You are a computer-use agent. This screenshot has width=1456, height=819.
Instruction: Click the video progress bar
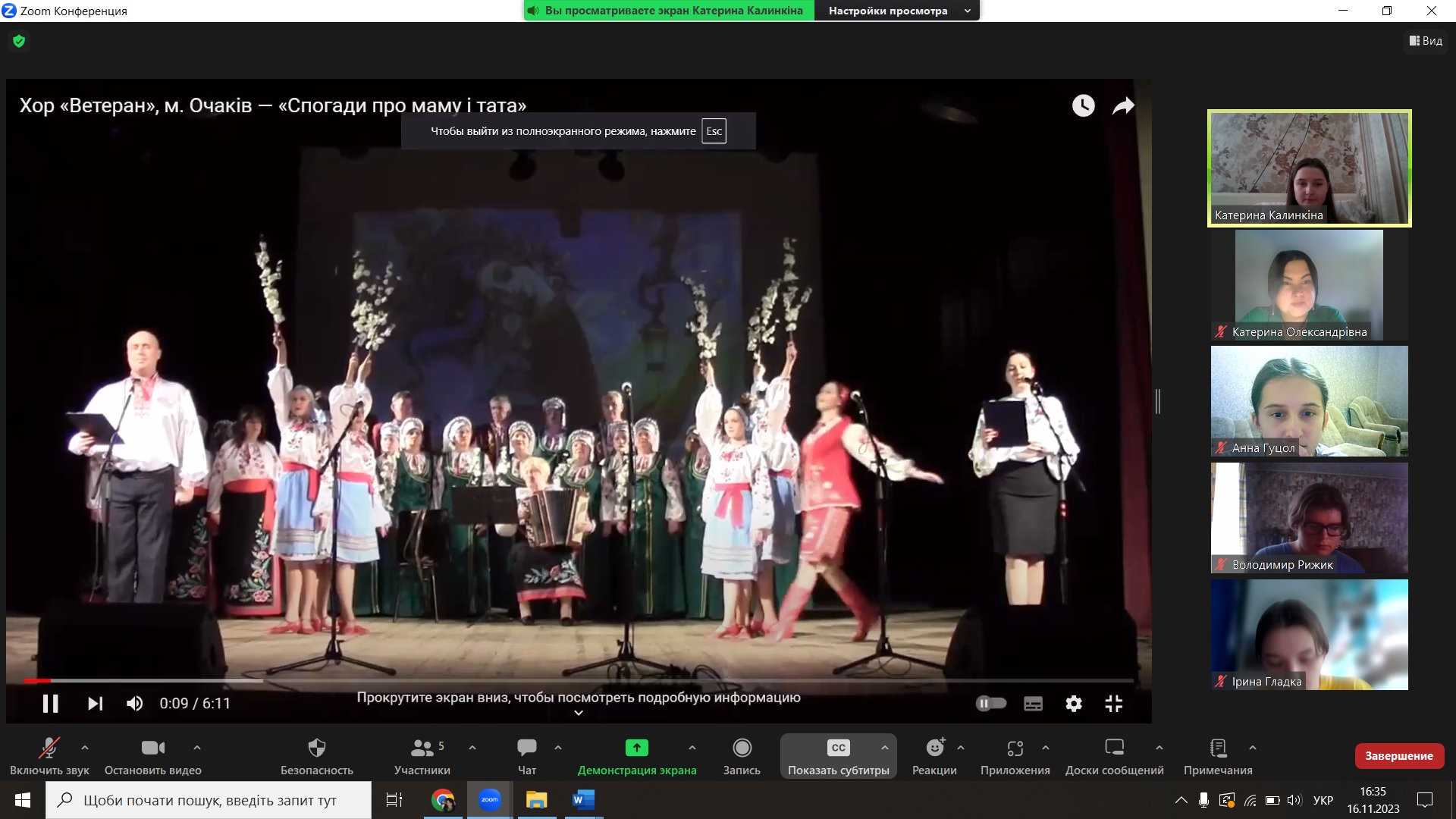pos(576,681)
